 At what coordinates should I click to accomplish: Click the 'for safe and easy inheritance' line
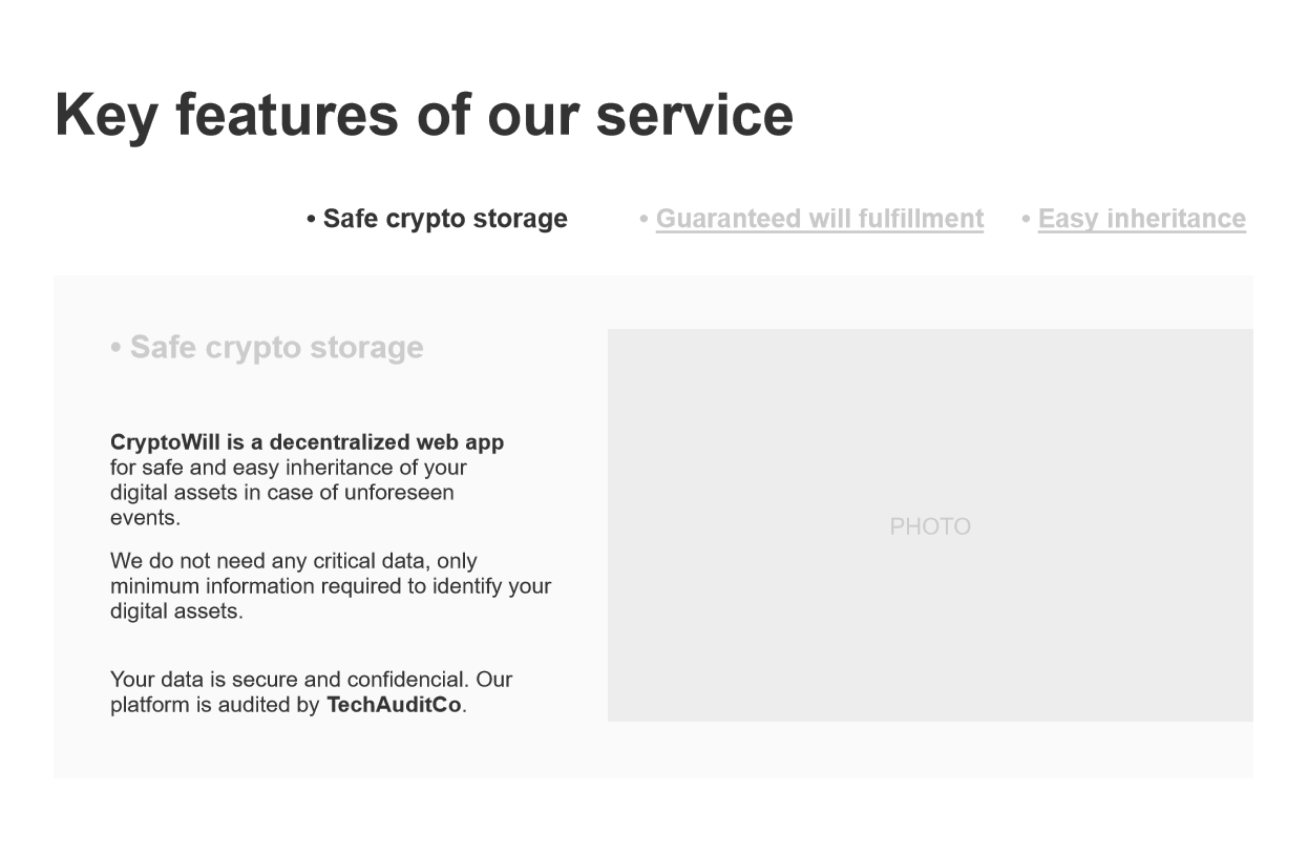[x=288, y=468]
